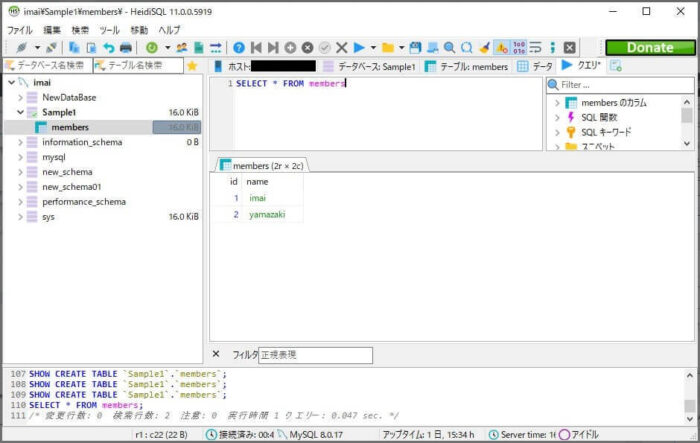Click the insert row plus icon
Screen dimensions: 700x443
tap(290, 48)
